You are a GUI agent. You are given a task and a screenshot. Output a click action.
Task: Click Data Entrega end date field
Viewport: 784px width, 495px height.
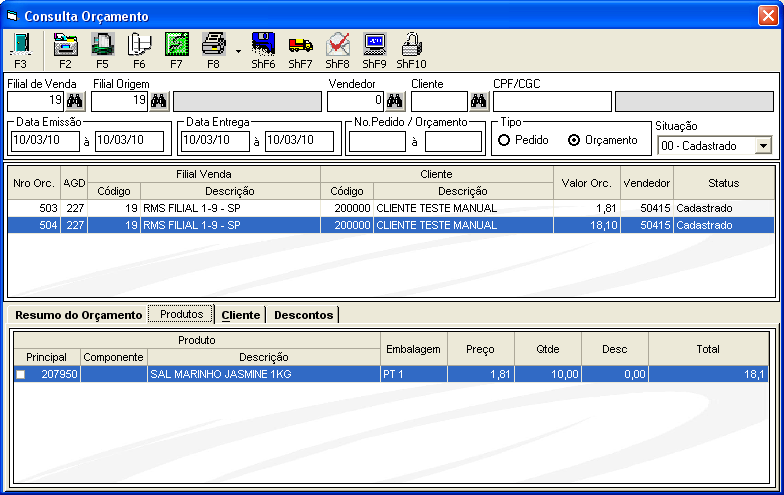coord(300,142)
